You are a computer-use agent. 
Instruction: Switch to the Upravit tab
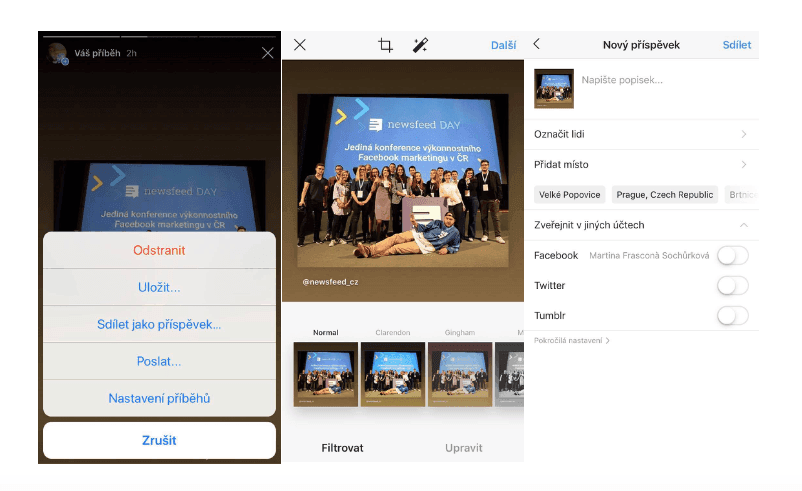[x=464, y=448]
